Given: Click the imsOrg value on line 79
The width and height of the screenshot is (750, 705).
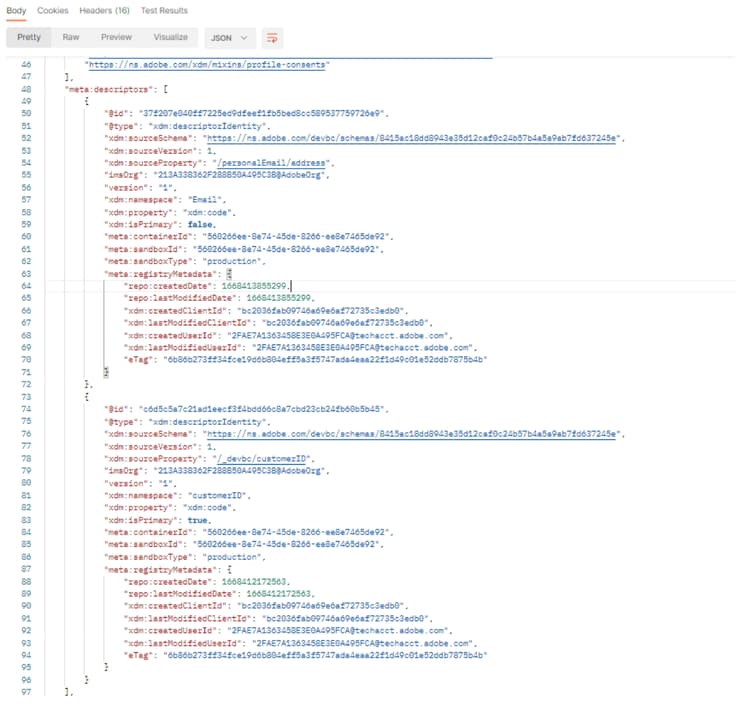Looking at the screenshot, I should [x=242, y=471].
